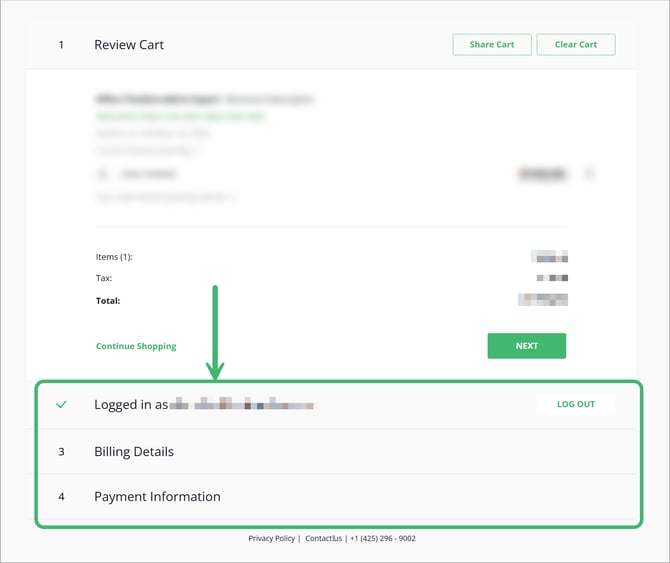Hit the LOG OUT button

coord(575,404)
